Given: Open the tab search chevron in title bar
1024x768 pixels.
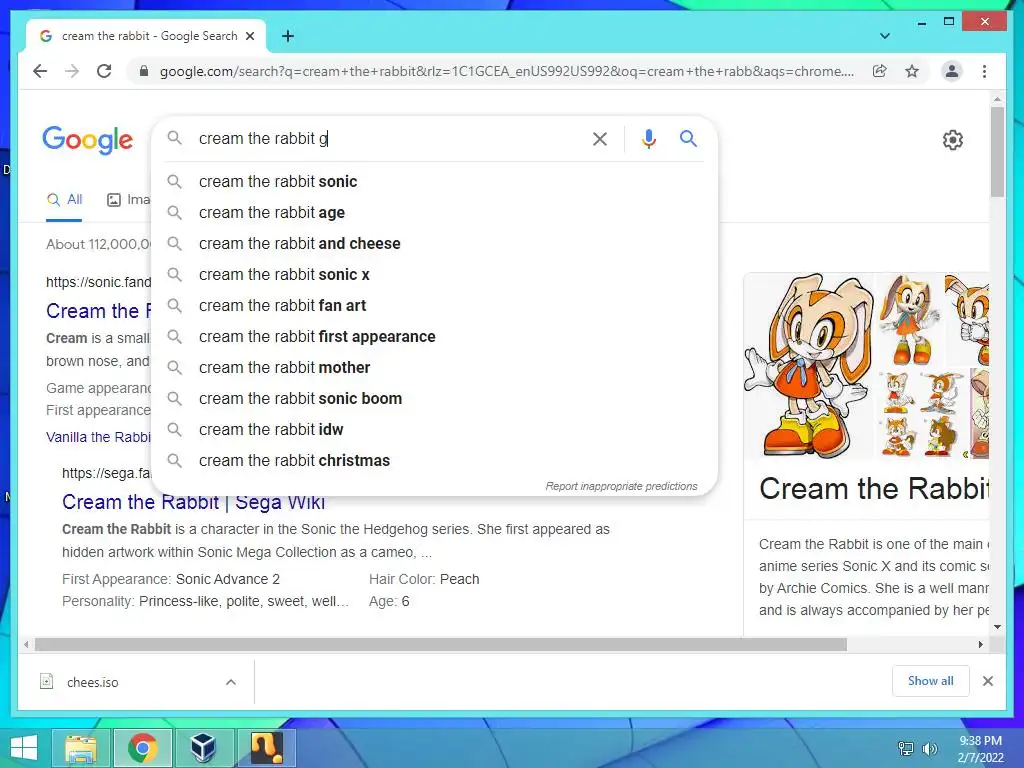Looking at the screenshot, I should [885, 36].
